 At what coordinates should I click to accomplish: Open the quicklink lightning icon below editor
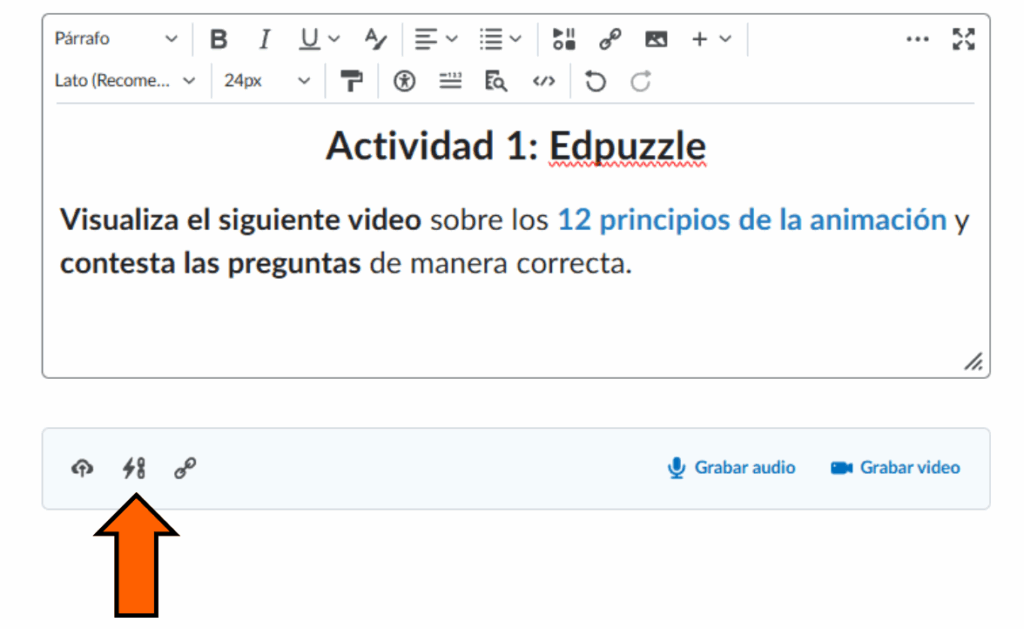coord(133,467)
